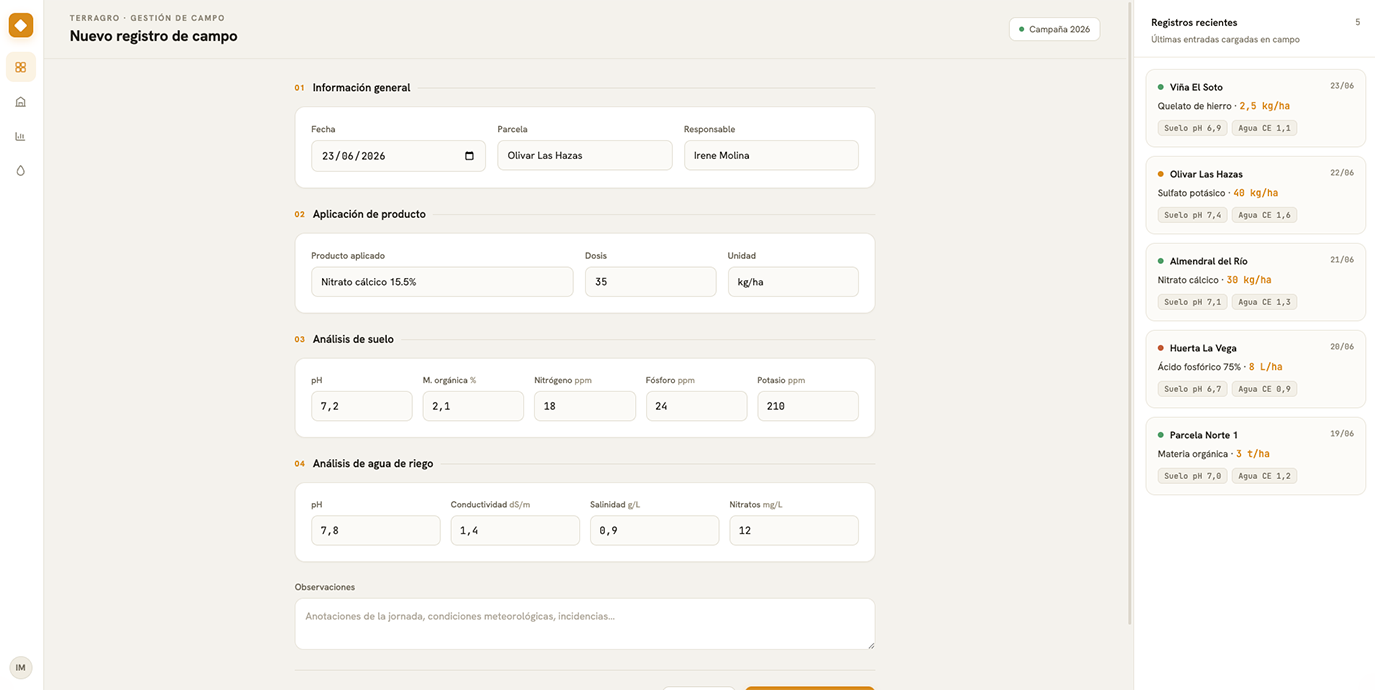This screenshot has width=1375, height=690.
Task: Click the Registros recientes panel heading
Action: coord(1194,22)
